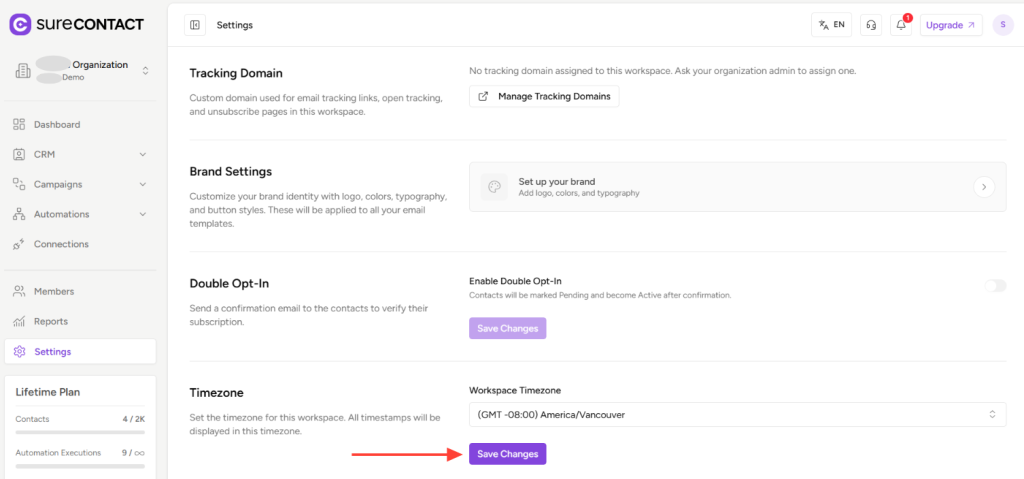Expand the CRM menu chevron
This screenshot has height=479, width=1024.
click(143, 154)
